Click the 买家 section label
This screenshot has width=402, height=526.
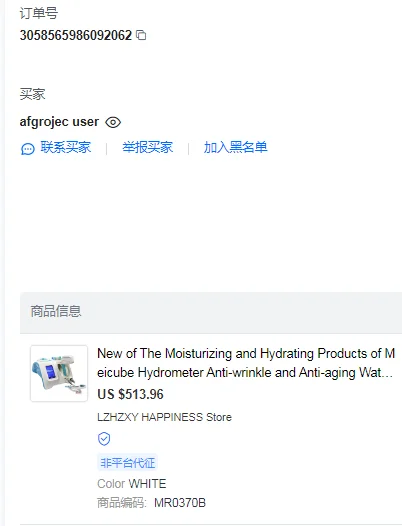(x=32, y=94)
